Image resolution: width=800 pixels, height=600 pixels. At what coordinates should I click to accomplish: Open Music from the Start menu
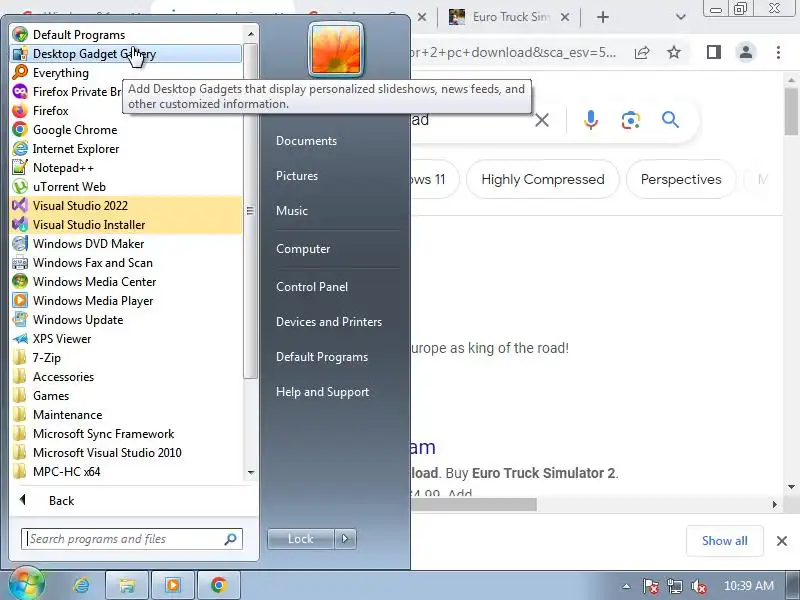click(292, 211)
